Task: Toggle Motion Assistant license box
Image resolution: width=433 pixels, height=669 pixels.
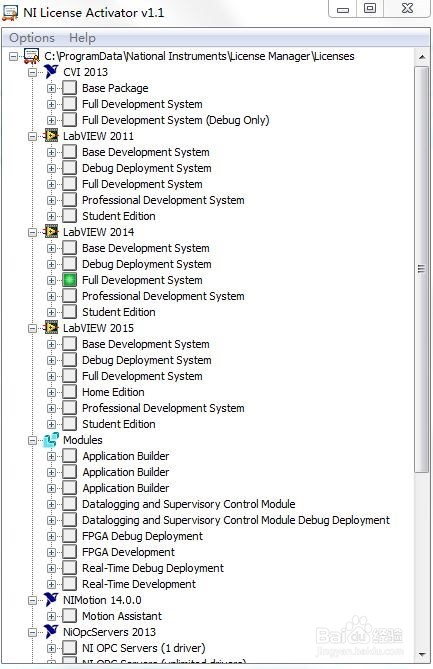Action: point(70,616)
